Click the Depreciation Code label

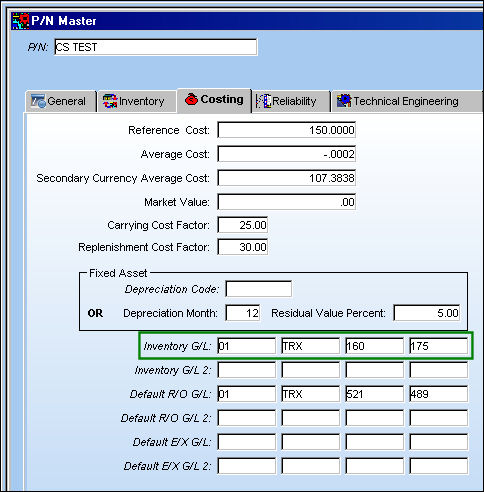pos(172,289)
